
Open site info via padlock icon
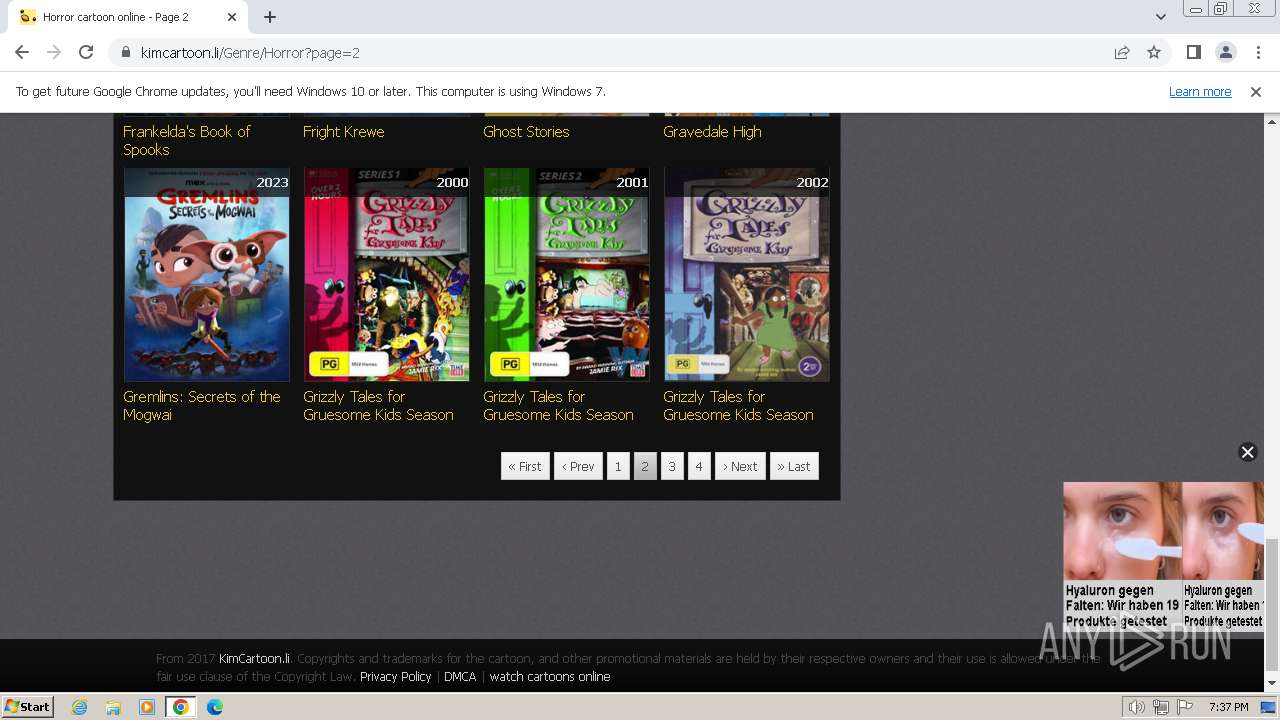(125, 52)
